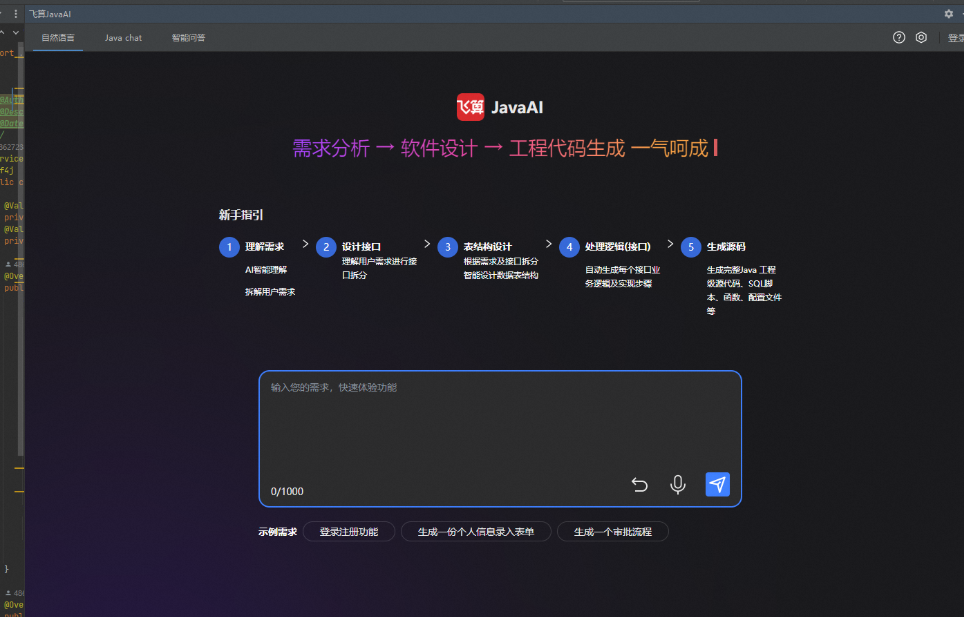The width and height of the screenshot is (964, 617).
Task: Click the 0/1000 character counter
Action: click(287, 491)
